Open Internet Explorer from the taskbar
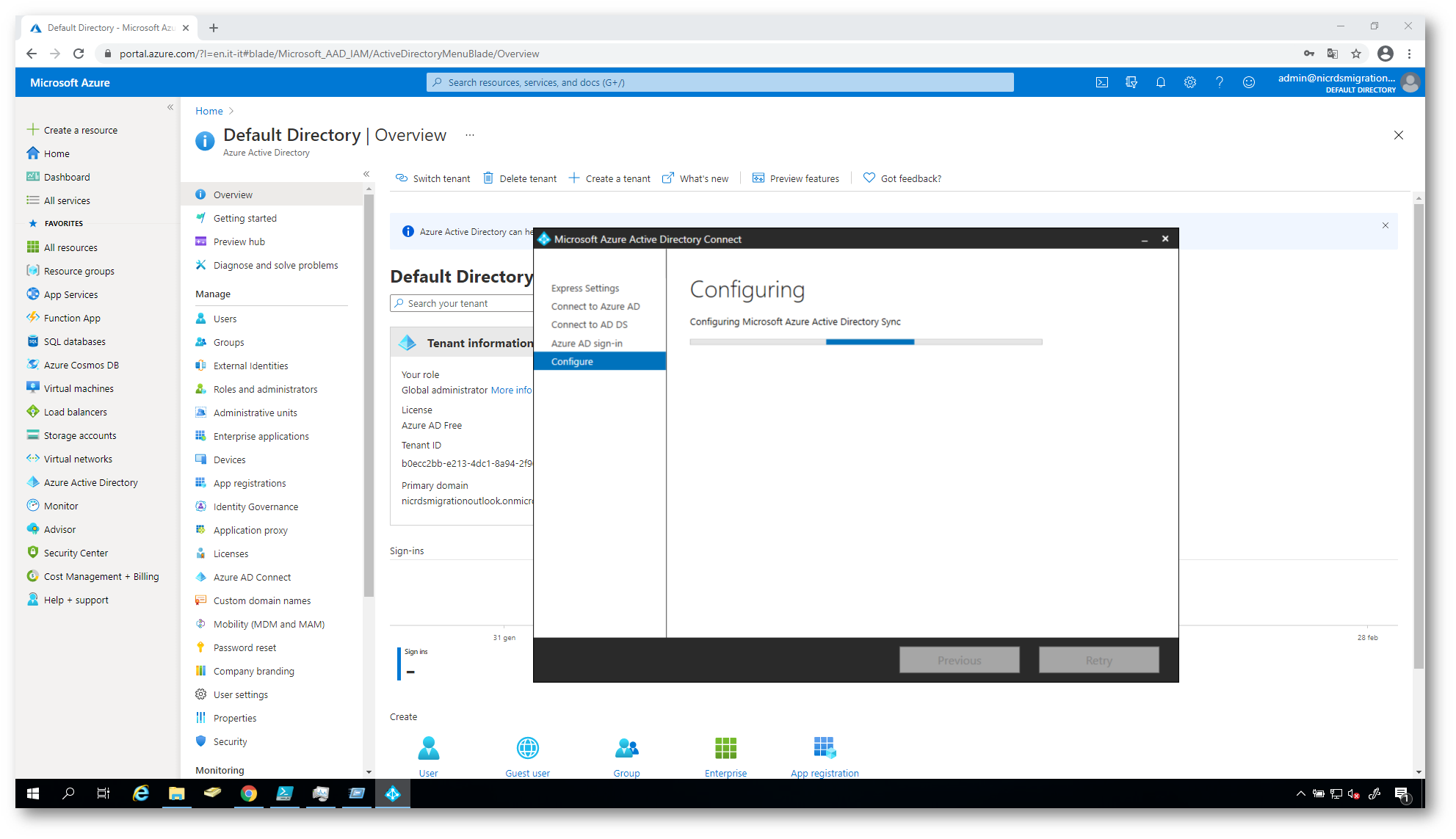The image size is (1456, 839). (140, 793)
